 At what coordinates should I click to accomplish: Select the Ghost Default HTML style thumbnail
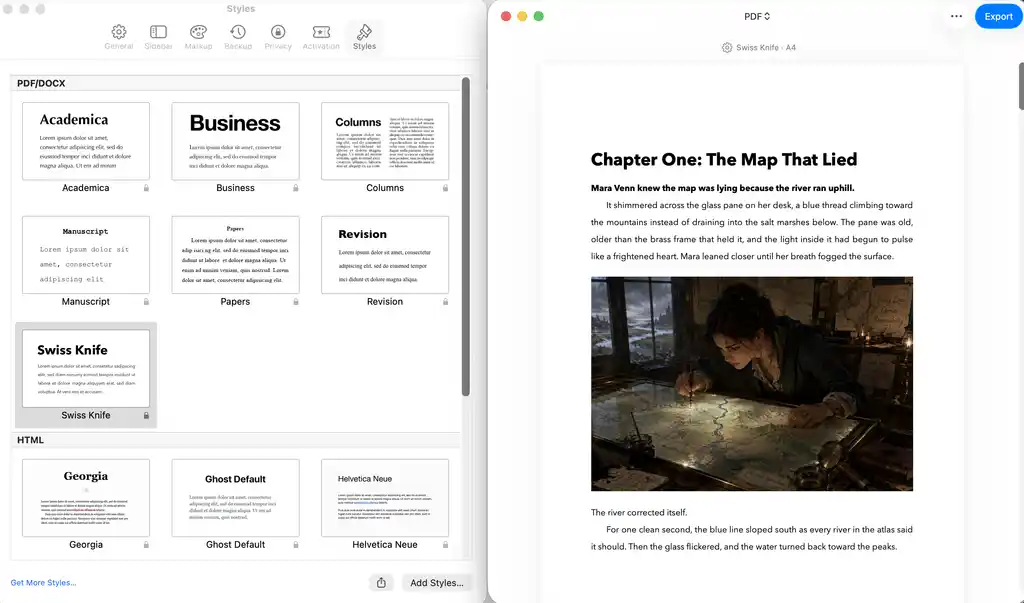click(235, 498)
